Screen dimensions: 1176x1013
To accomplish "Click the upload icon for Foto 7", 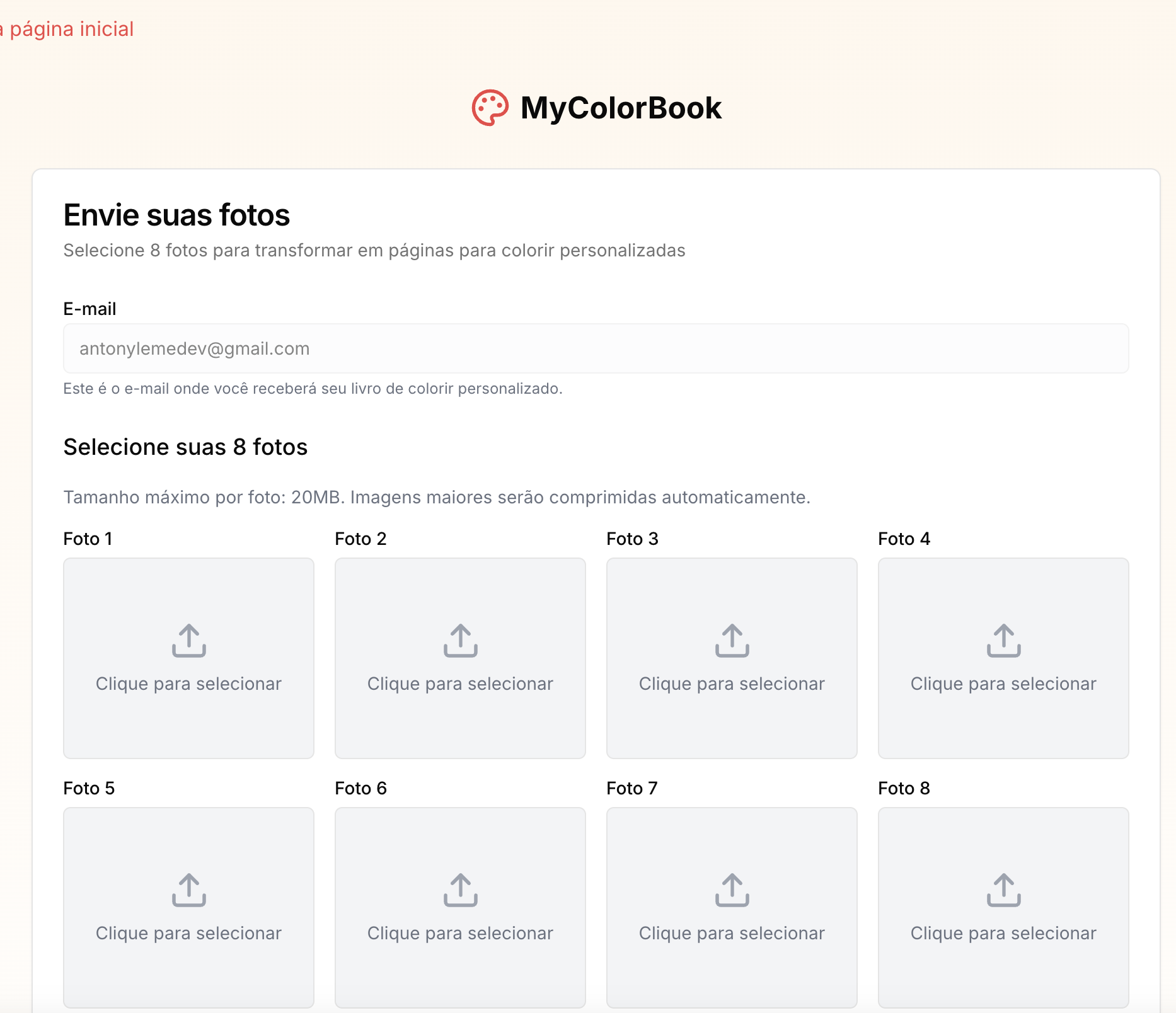I will (732, 890).
